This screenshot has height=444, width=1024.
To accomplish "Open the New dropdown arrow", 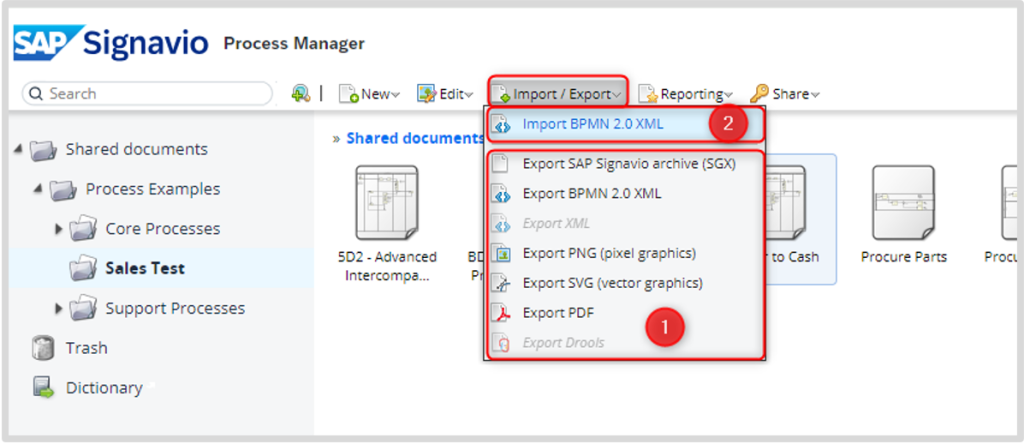I will coord(396,95).
